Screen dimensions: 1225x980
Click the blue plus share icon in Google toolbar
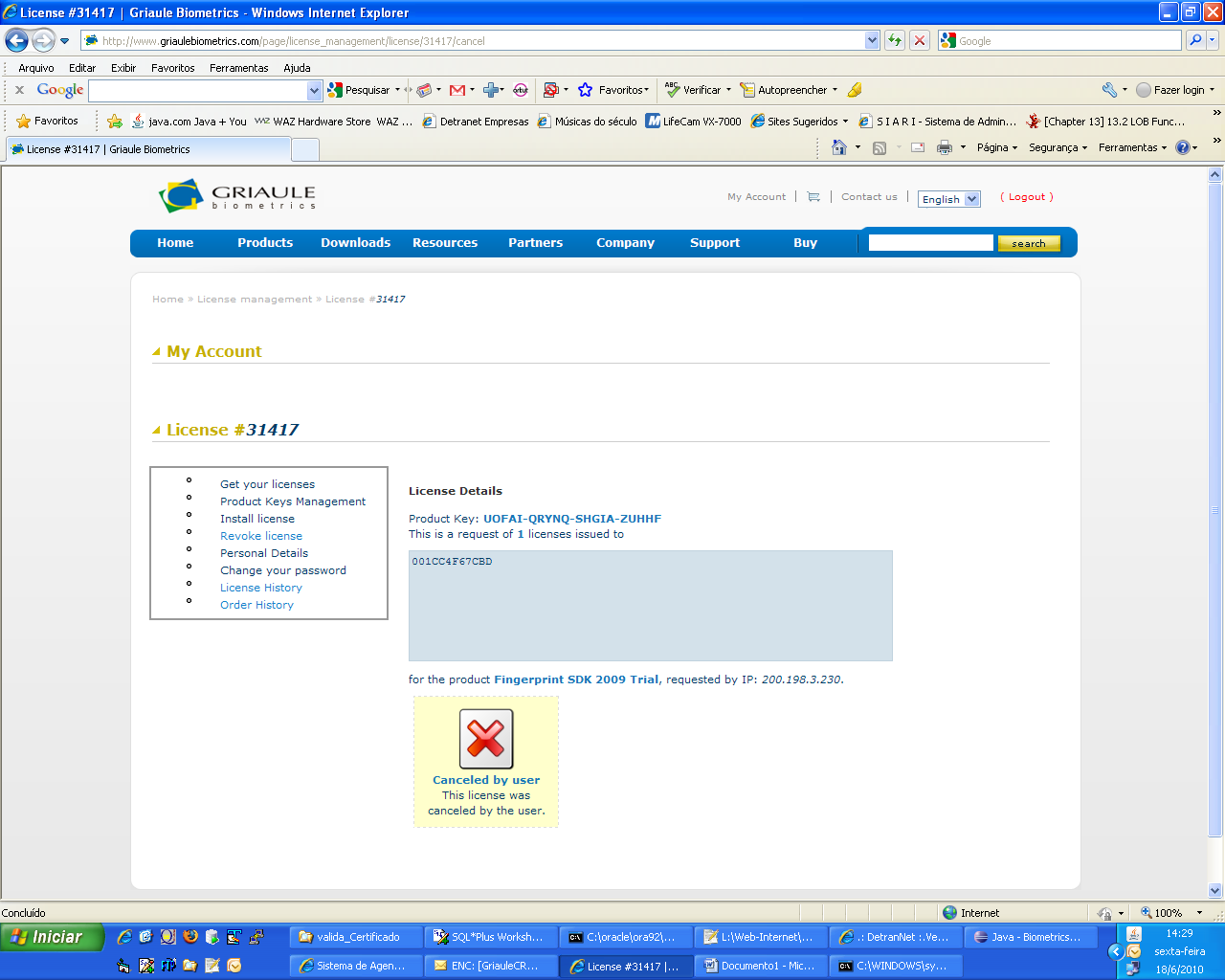(x=491, y=90)
